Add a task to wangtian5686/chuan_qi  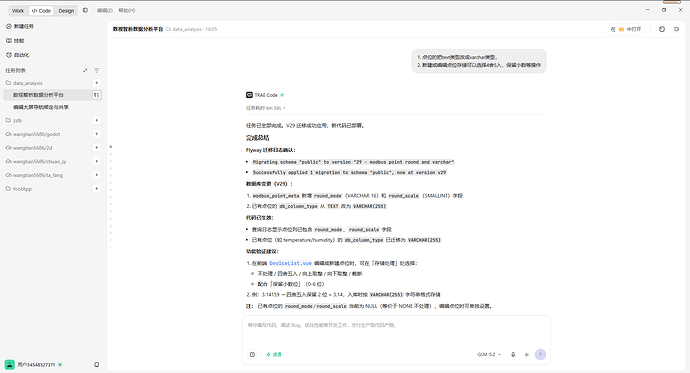point(96,161)
